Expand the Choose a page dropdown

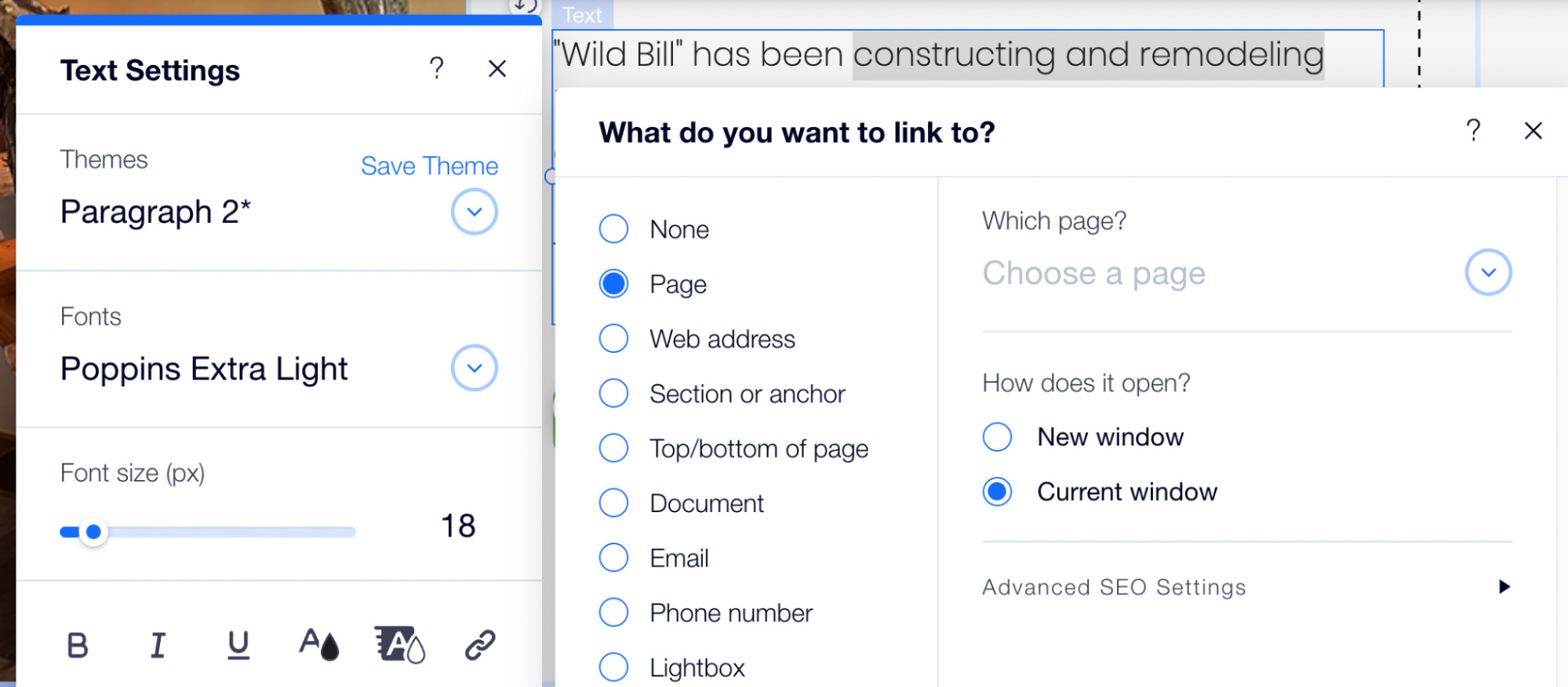pyautogui.click(x=1487, y=273)
